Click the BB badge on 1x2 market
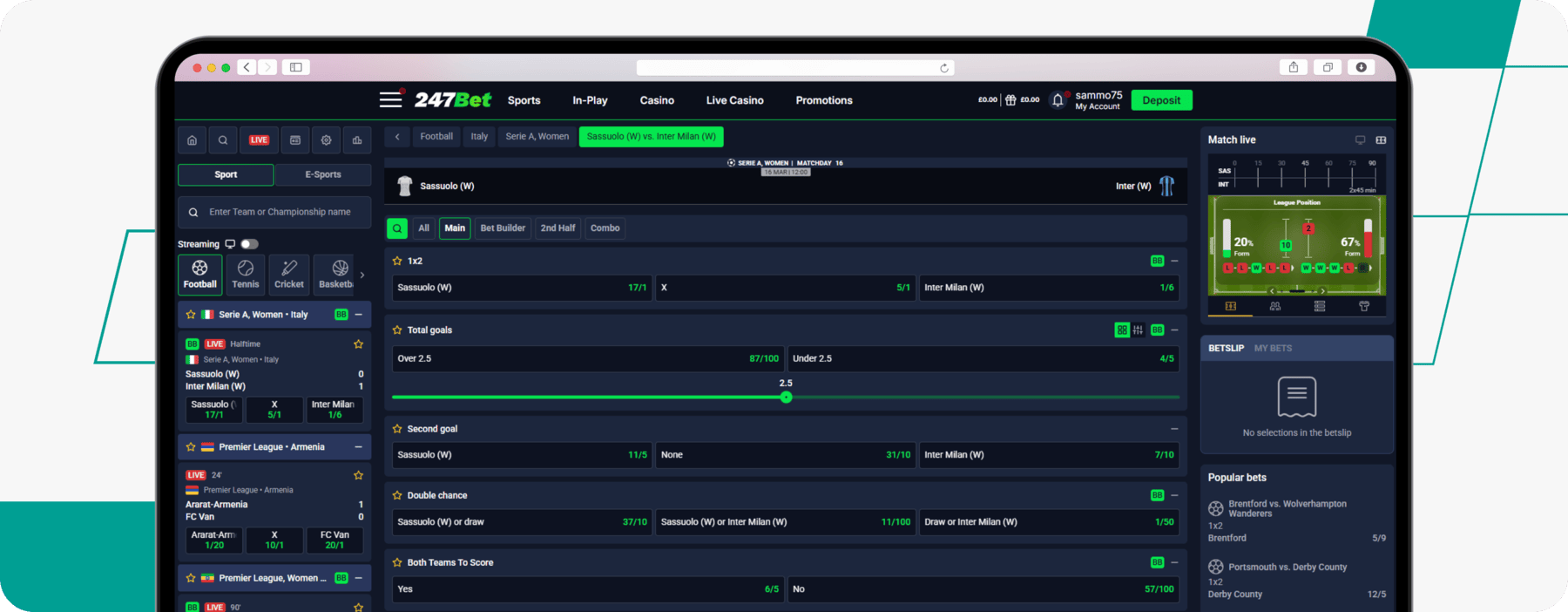The image size is (1568, 612). [1157, 261]
